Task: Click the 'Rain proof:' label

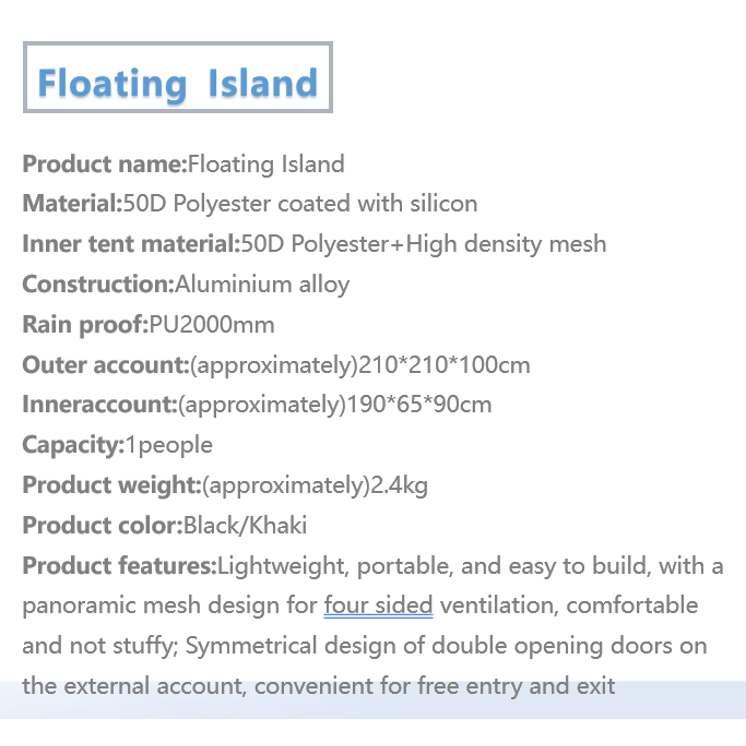Action: (86, 325)
